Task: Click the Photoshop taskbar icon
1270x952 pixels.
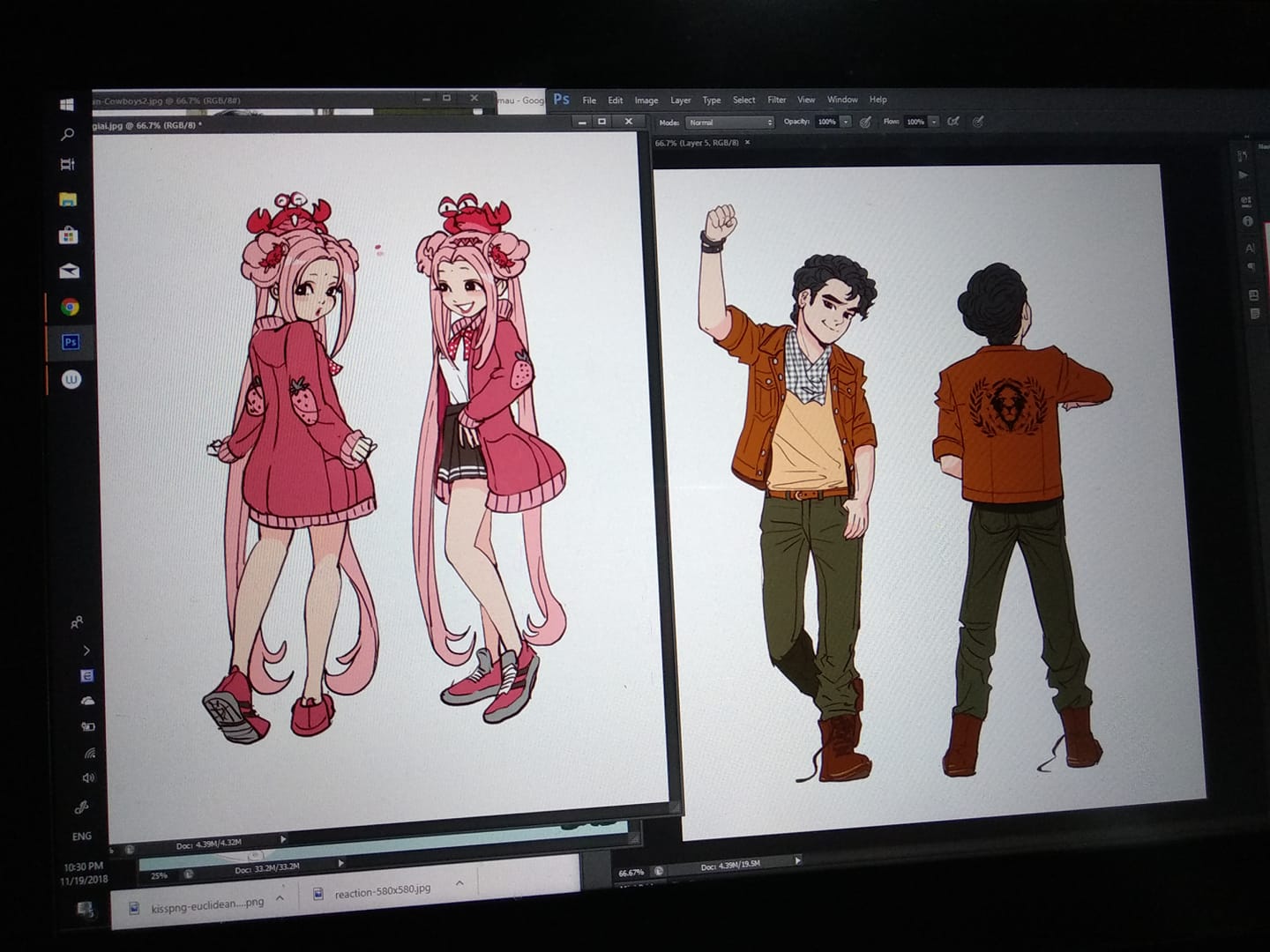Action: 71,342
